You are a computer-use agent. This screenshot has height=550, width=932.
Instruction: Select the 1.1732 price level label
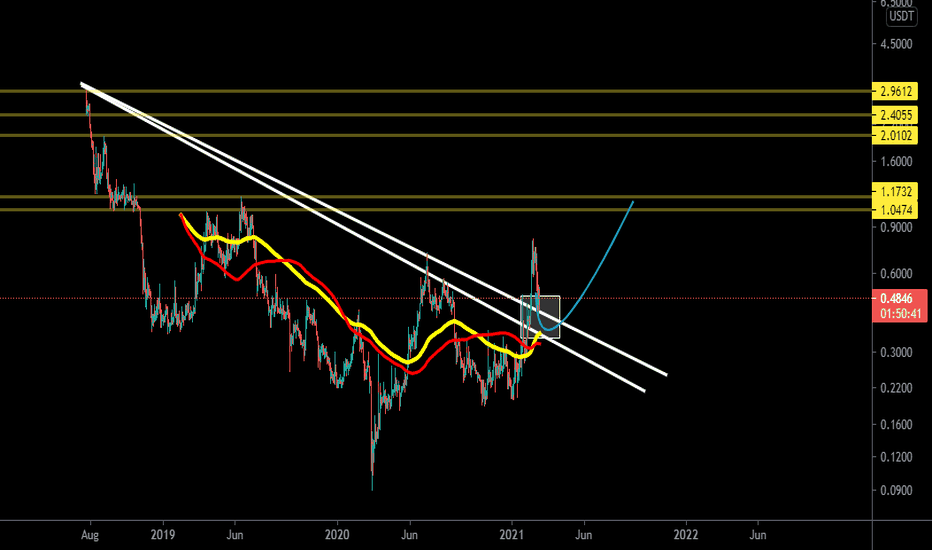click(895, 191)
